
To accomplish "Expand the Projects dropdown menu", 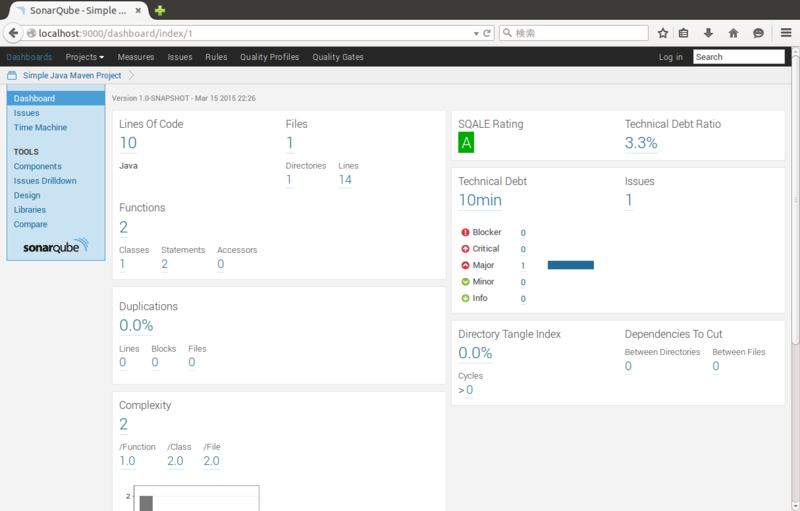I will 85,57.
